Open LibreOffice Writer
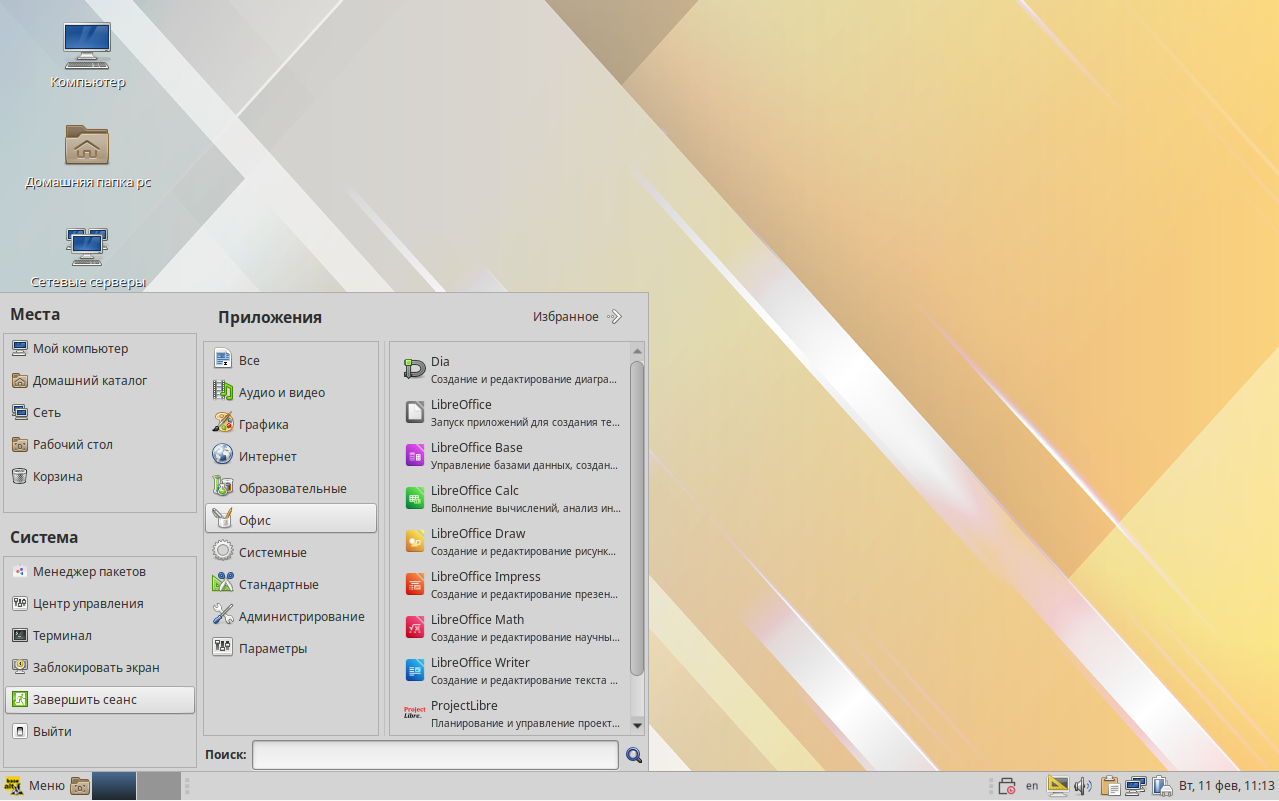The width and height of the screenshot is (1279, 801). coord(512,670)
